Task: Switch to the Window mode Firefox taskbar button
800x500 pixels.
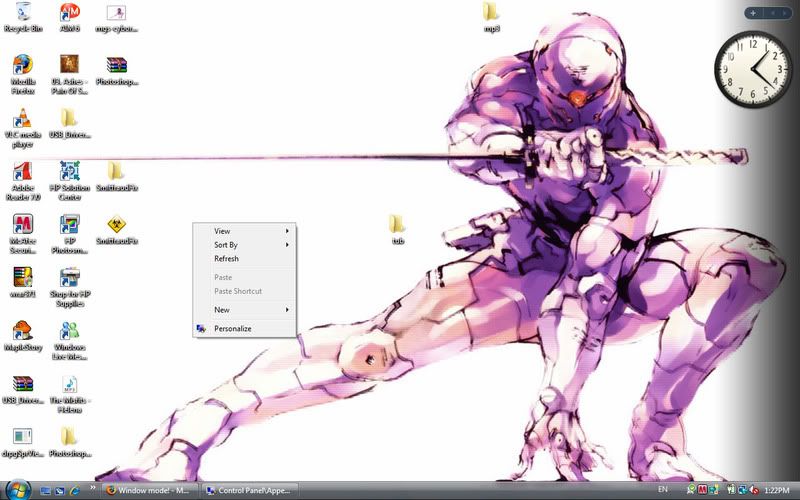Action: [x=146, y=490]
